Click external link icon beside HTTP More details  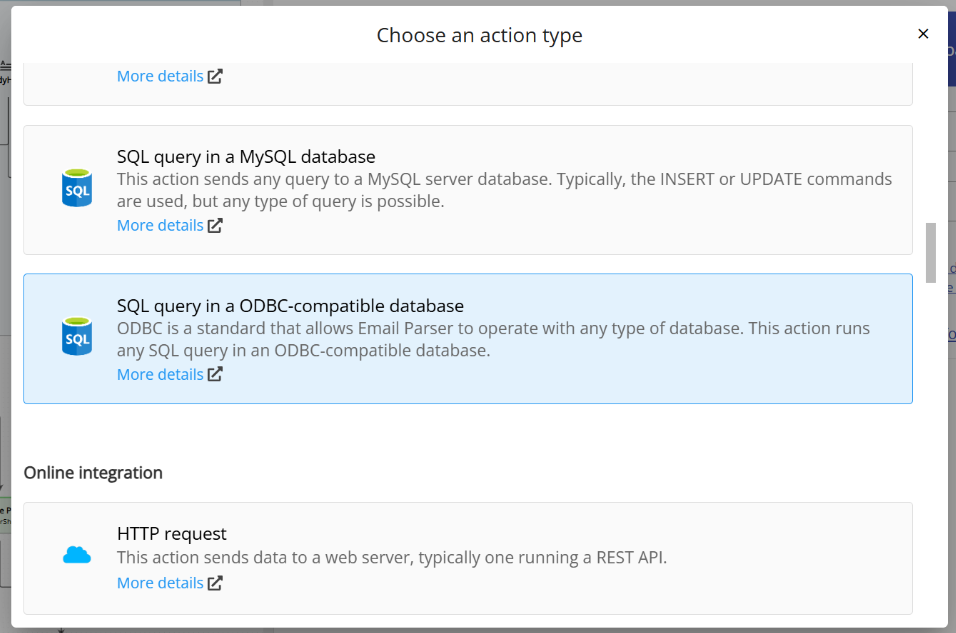215,583
